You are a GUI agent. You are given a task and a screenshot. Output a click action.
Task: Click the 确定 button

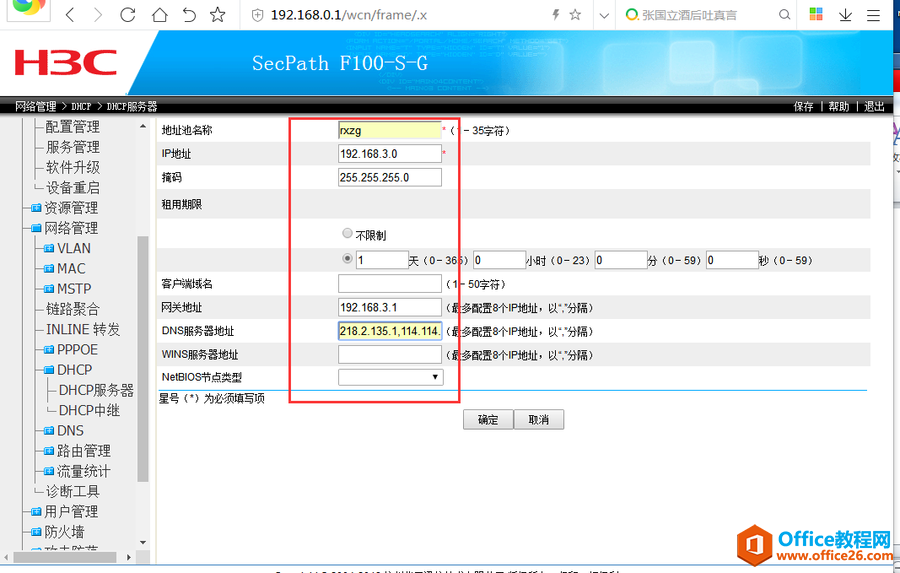click(x=488, y=420)
